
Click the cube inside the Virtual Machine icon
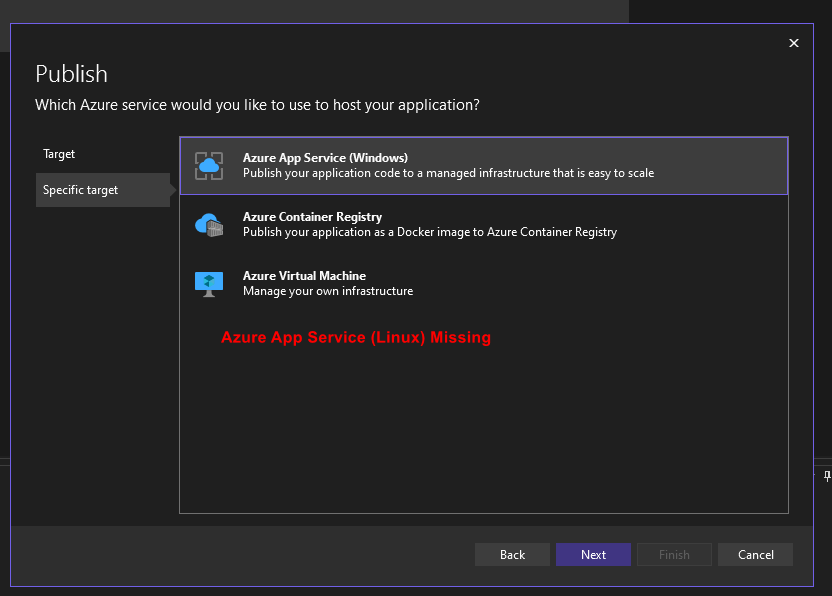click(209, 281)
